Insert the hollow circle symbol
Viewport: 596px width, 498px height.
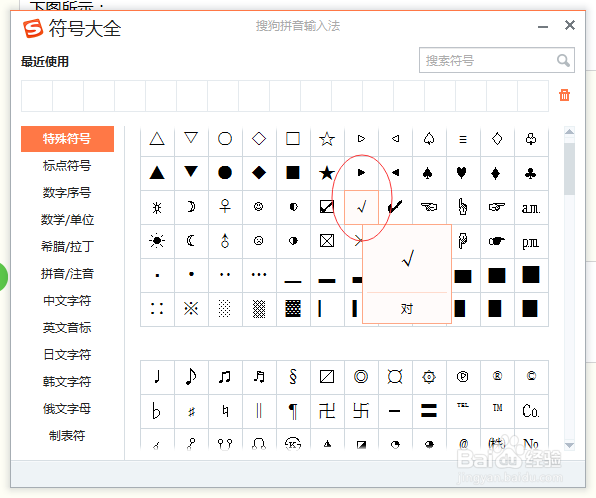pyautogui.click(x=225, y=139)
